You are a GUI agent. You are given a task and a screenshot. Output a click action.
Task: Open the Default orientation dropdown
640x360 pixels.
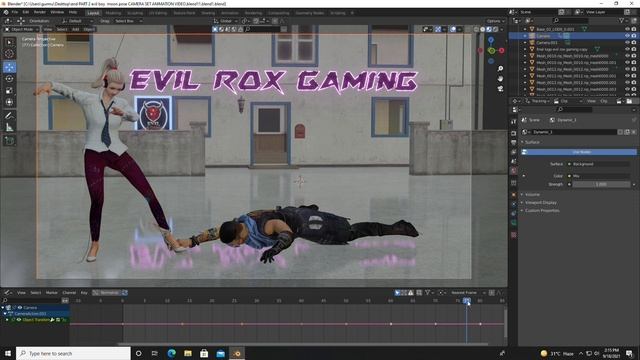tap(77, 21)
